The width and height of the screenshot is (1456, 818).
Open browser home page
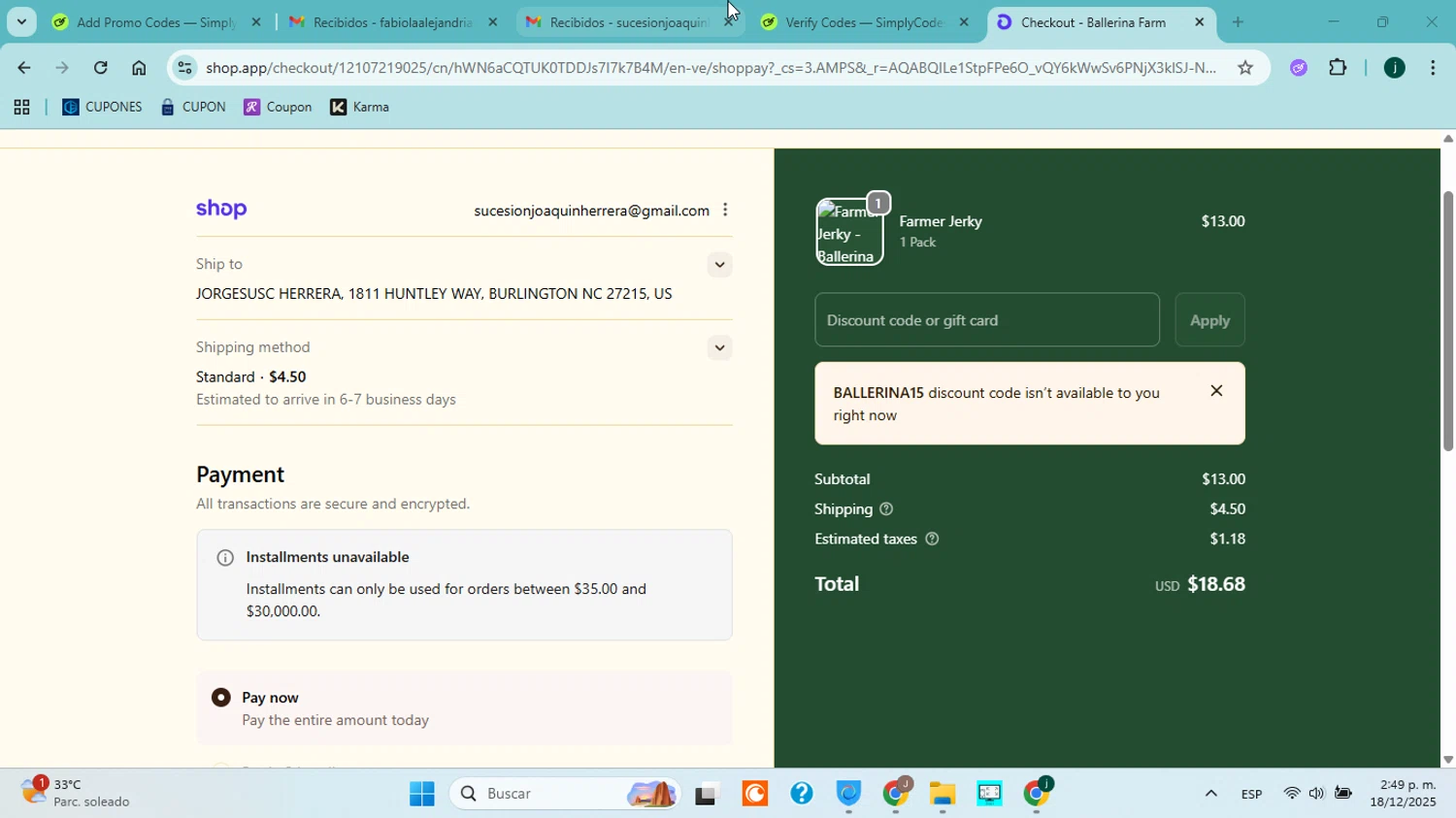point(139,68)
